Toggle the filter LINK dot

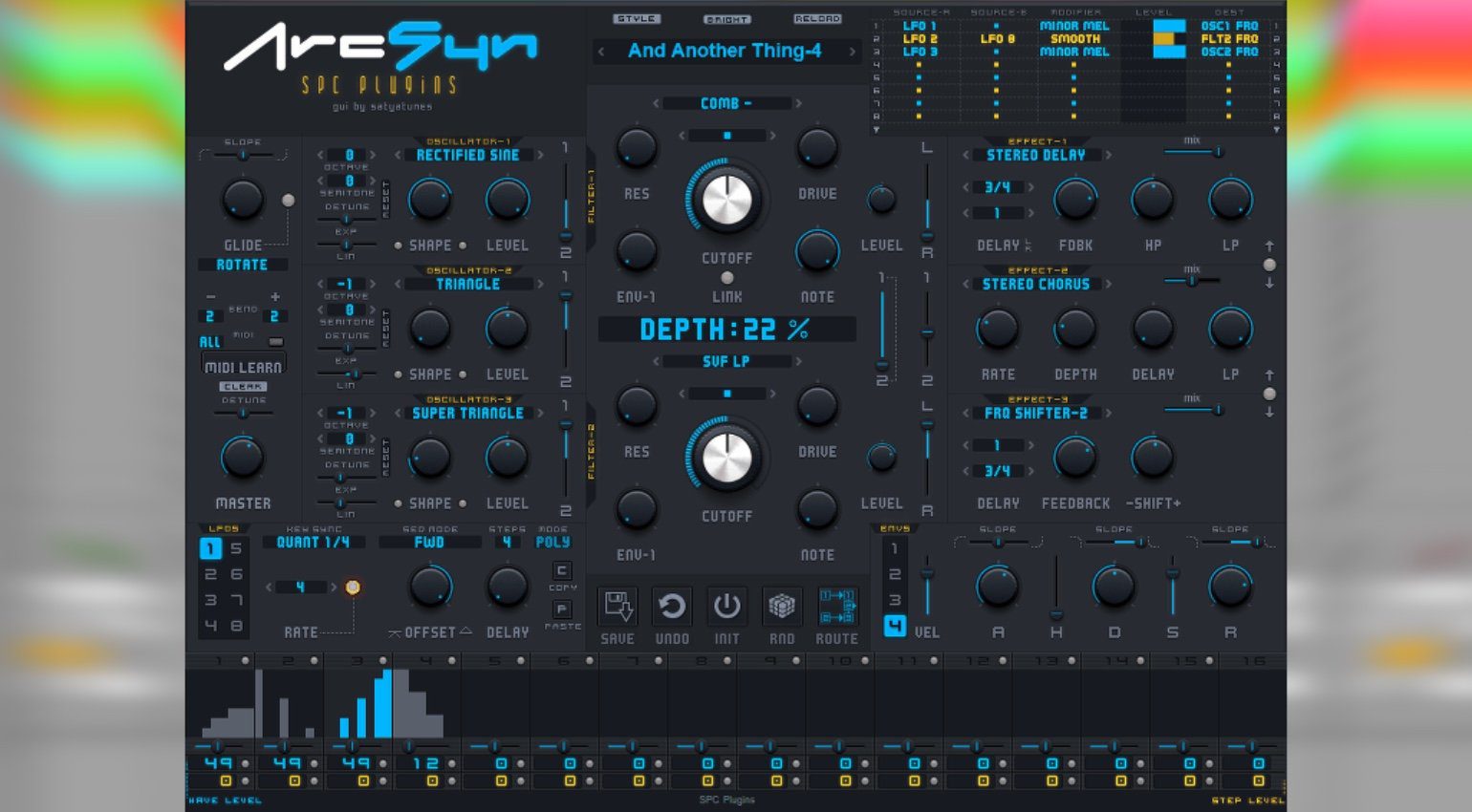[727, 278]
